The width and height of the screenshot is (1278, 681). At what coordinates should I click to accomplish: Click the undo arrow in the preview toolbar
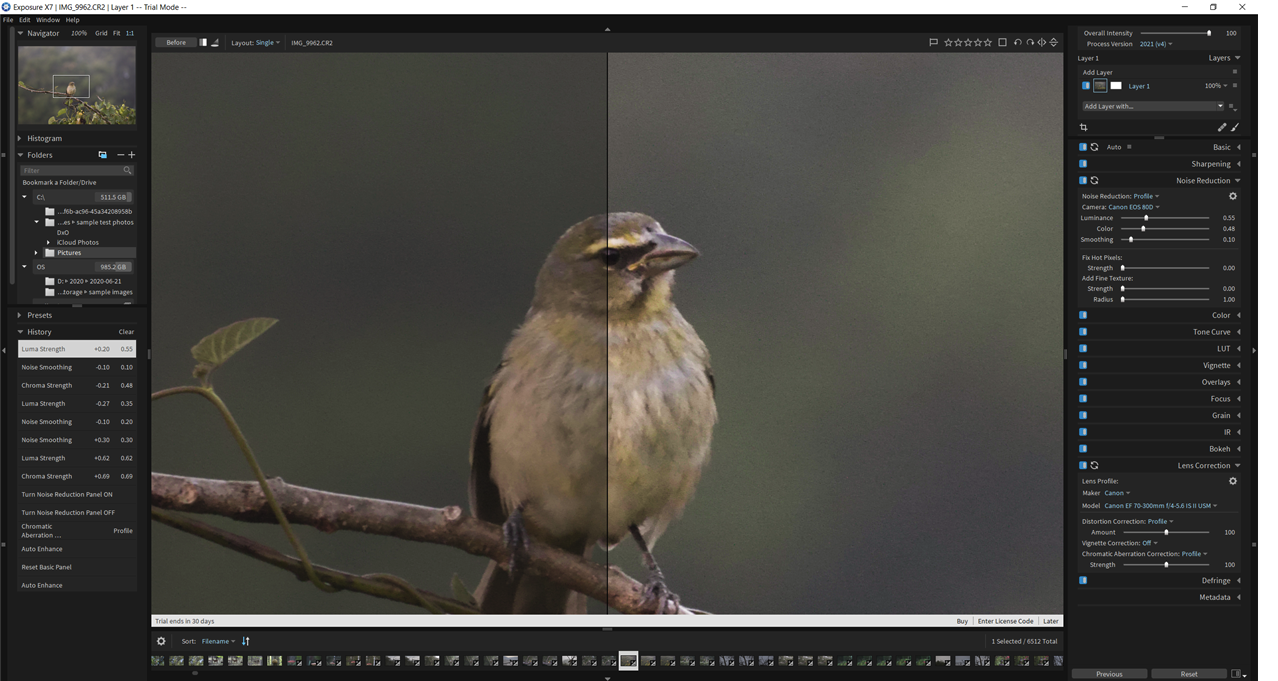tap(1018, 42)
